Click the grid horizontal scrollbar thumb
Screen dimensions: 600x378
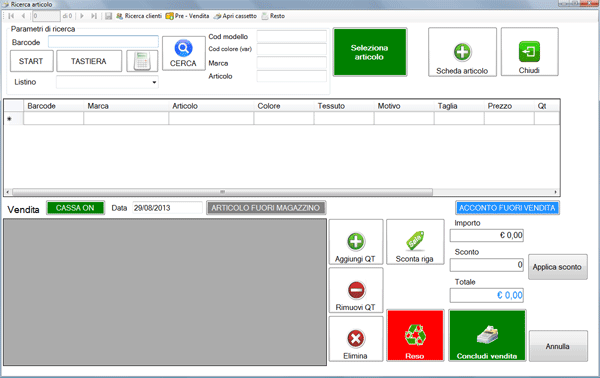tap(222, 192)
